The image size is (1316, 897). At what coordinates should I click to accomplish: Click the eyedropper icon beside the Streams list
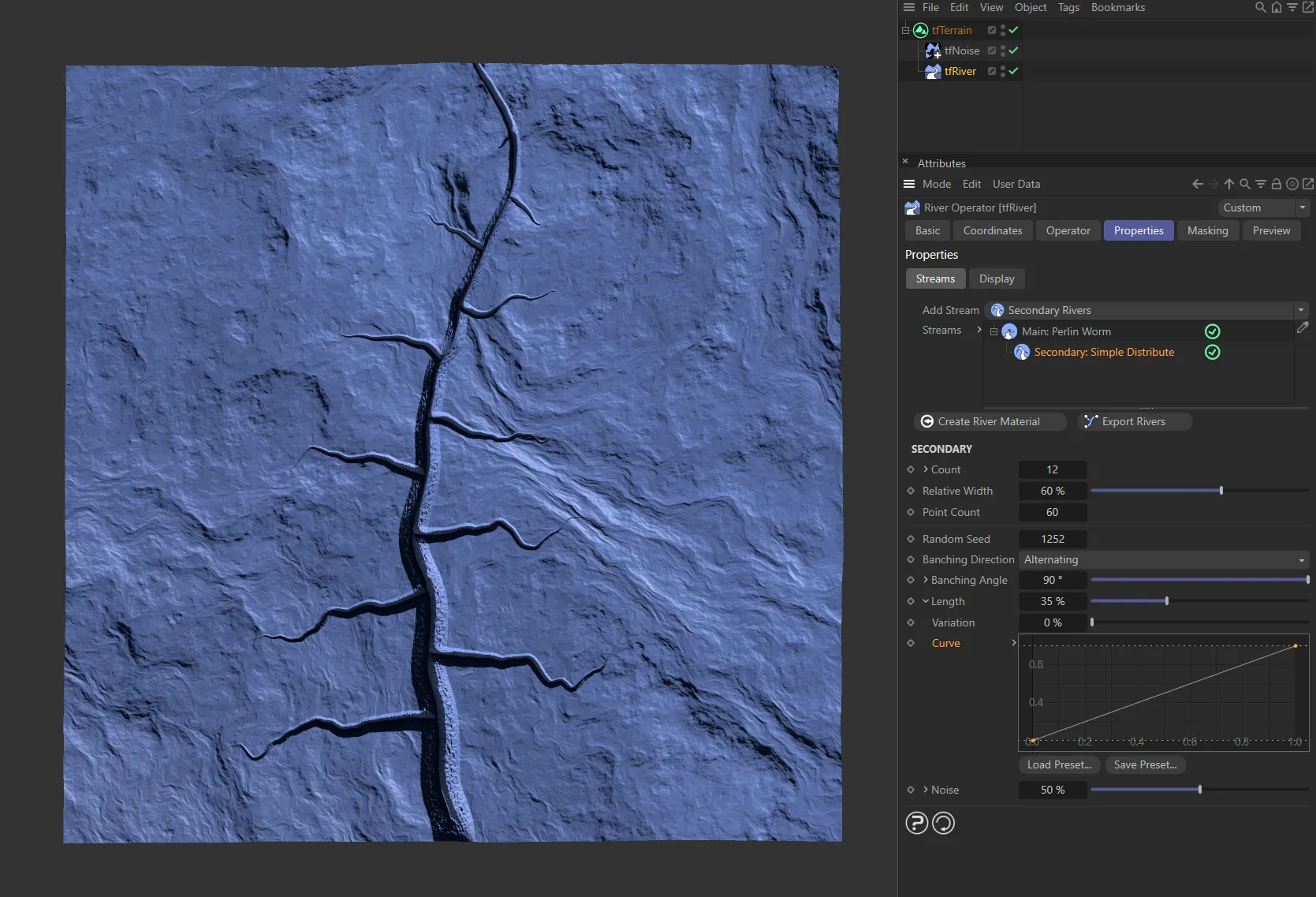[x=1303, y=328]
